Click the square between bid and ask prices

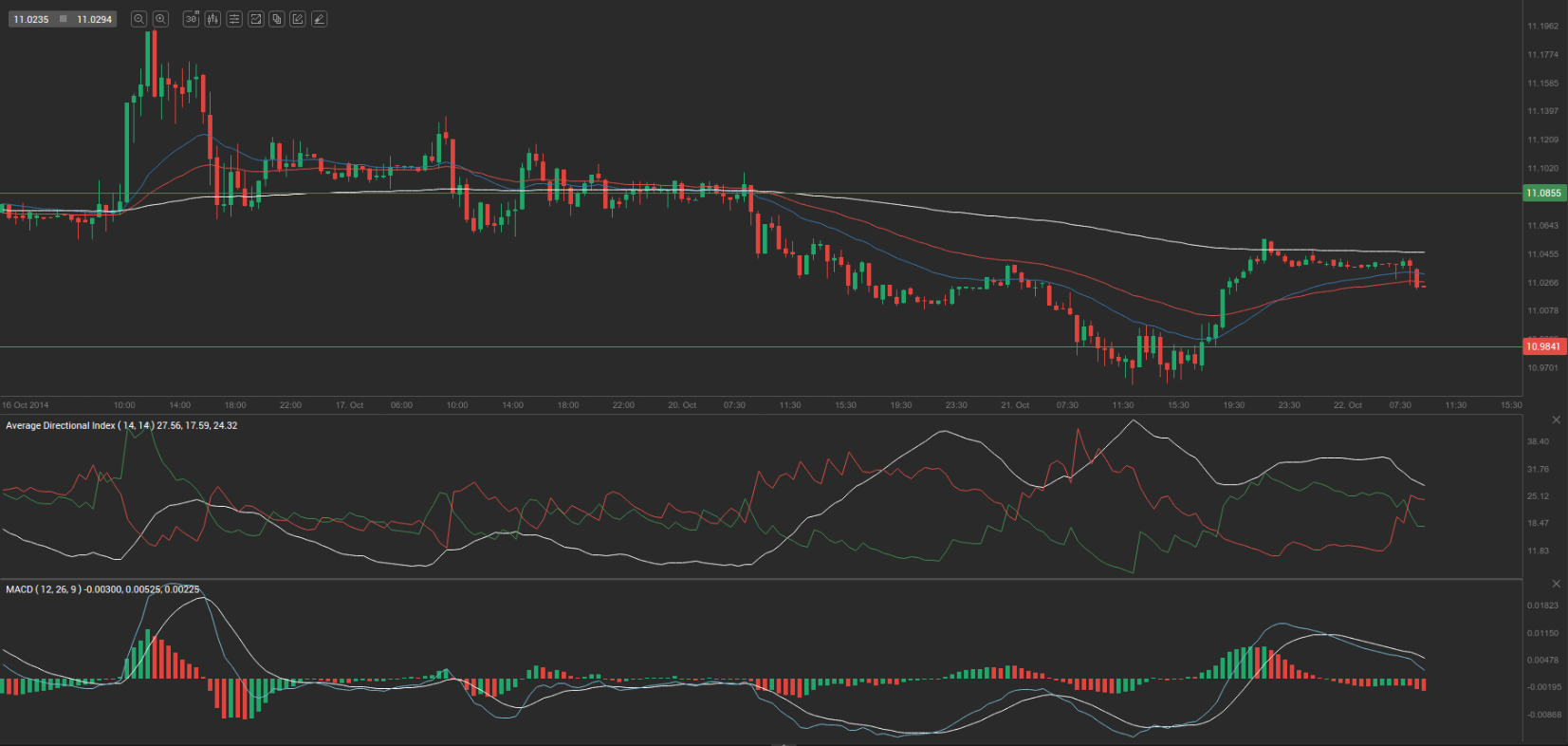[64, 19]
